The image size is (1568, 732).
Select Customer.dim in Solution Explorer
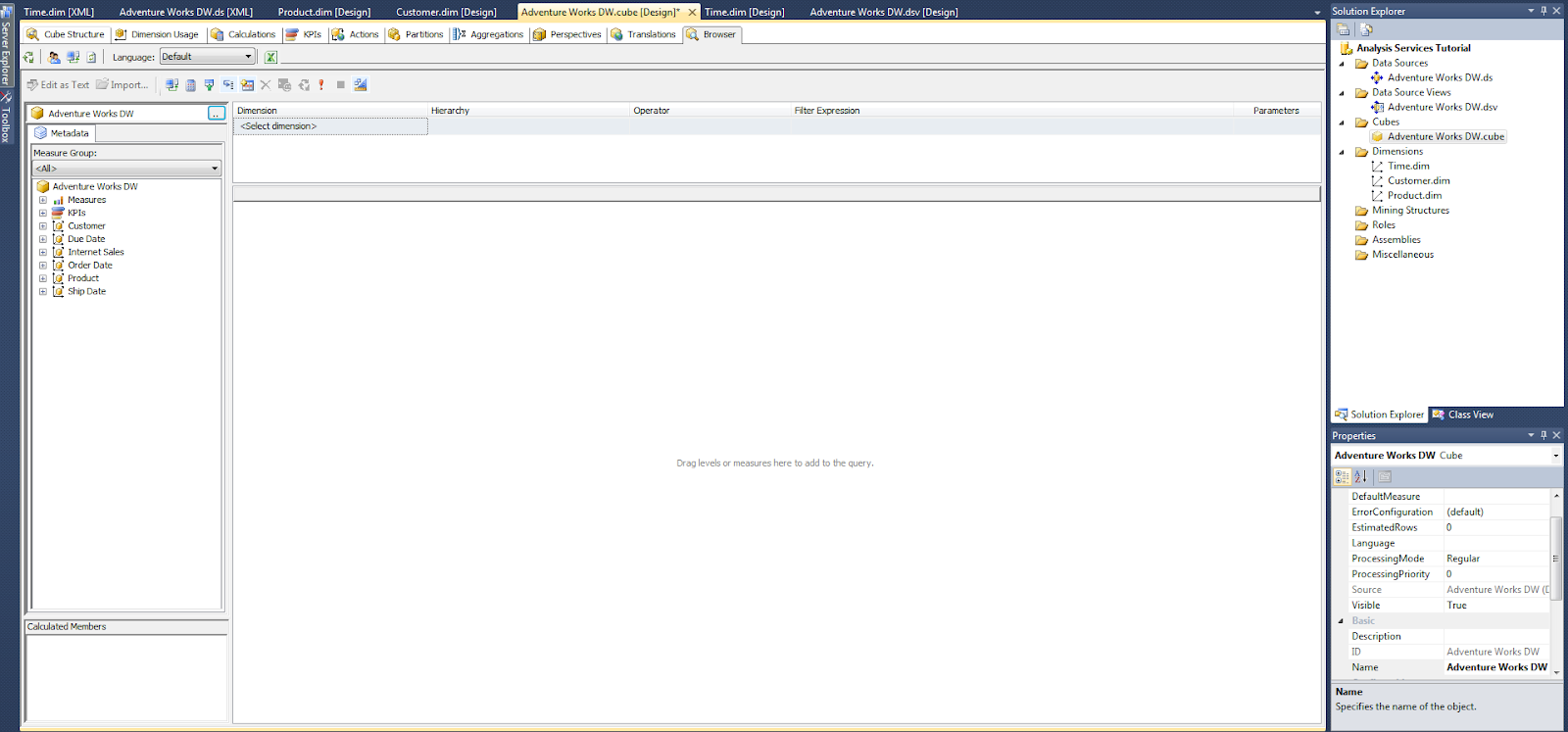click(x=1418, y=180)
